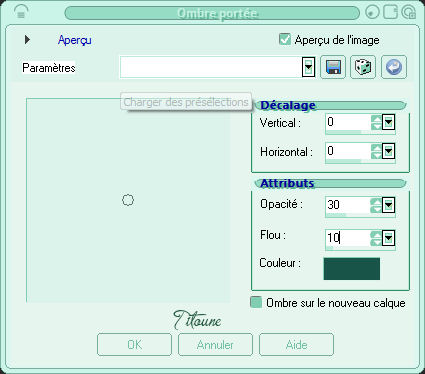
Task: Click the Aide button
Action: [296, 345]
